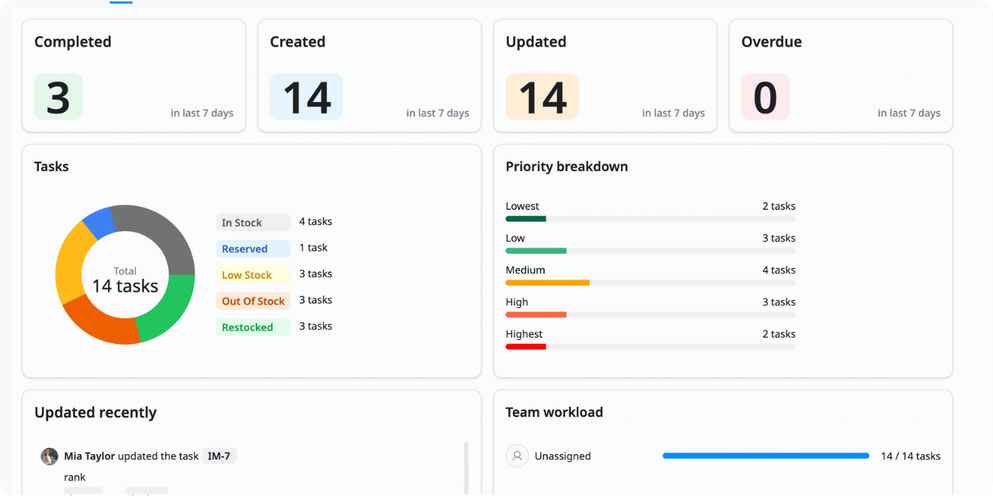993x497 pixels.
Task: Select the Restocked status label
Action: (x=253, y=327)
